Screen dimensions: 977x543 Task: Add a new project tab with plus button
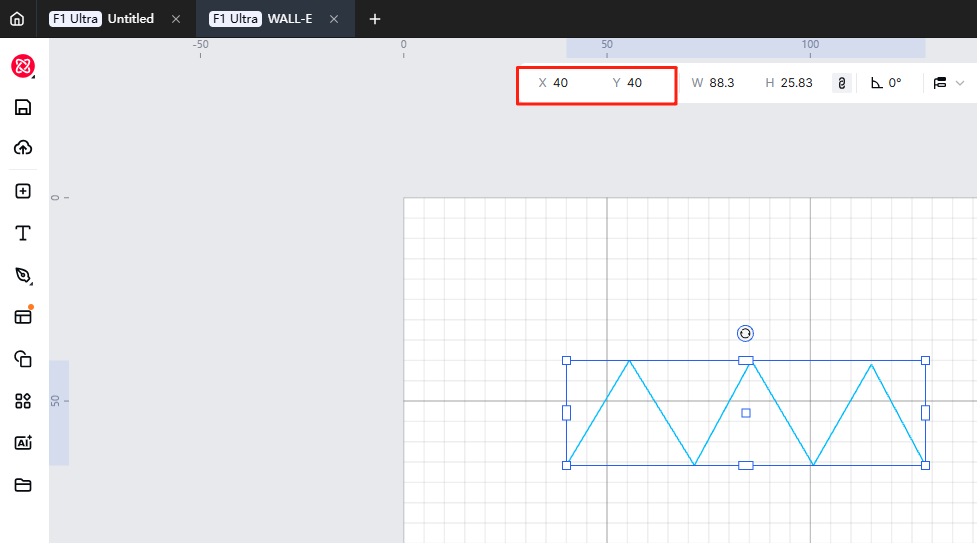point(375,19)
